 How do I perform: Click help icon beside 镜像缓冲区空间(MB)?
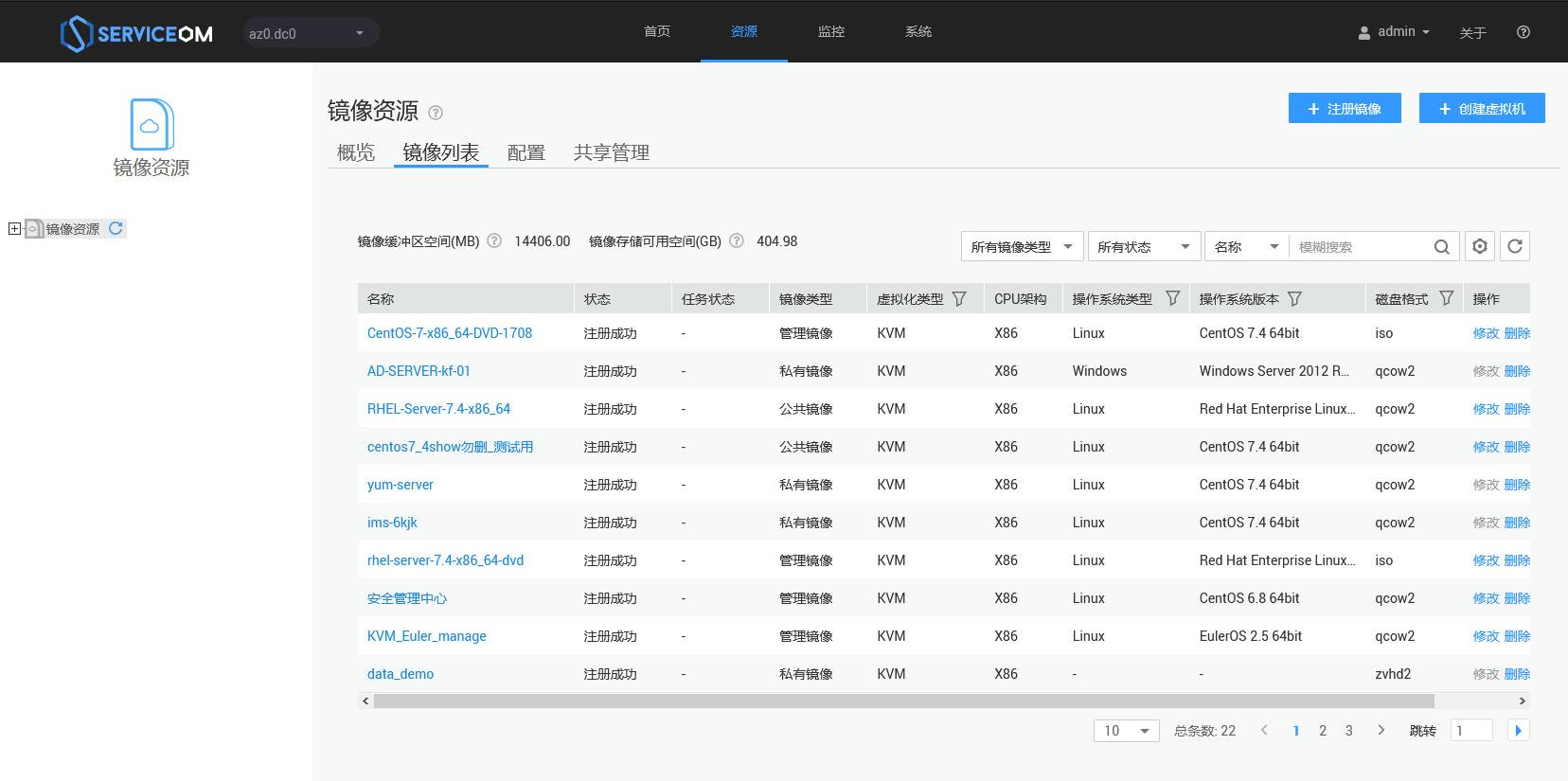pyautogui.click(x=494, y=240)
